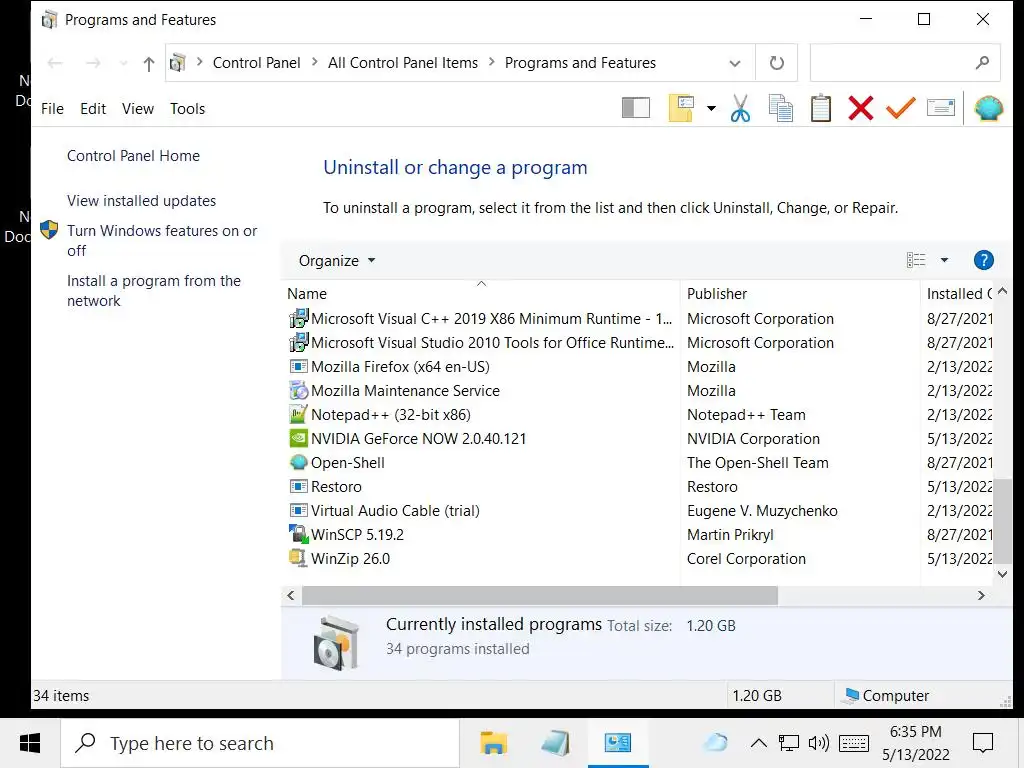Click the Change your view icon
Viewport: 1024px width, 768px height.
916,260
